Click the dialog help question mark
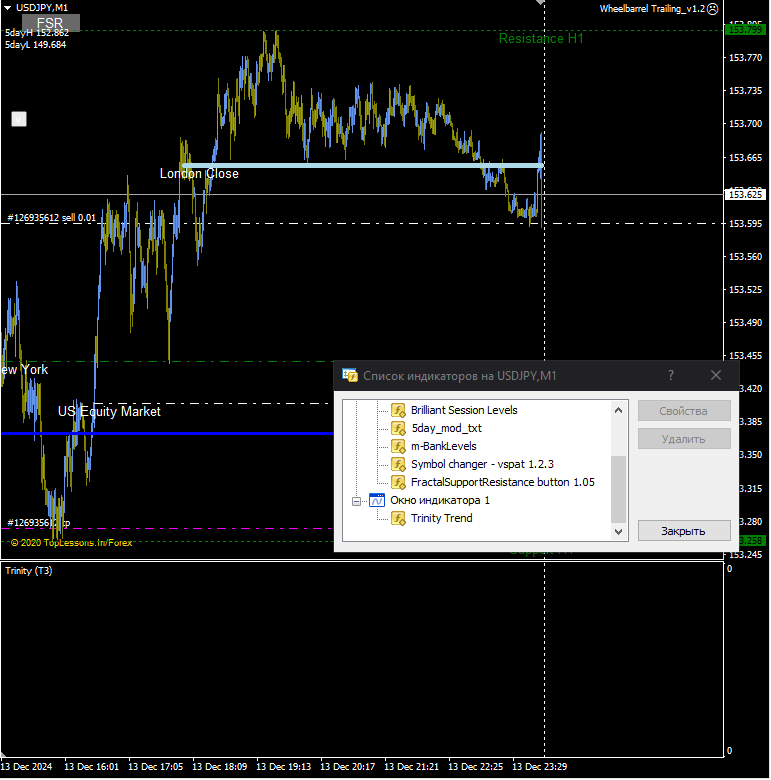Screen dimensions: 771x780 (x=671, y=375)
